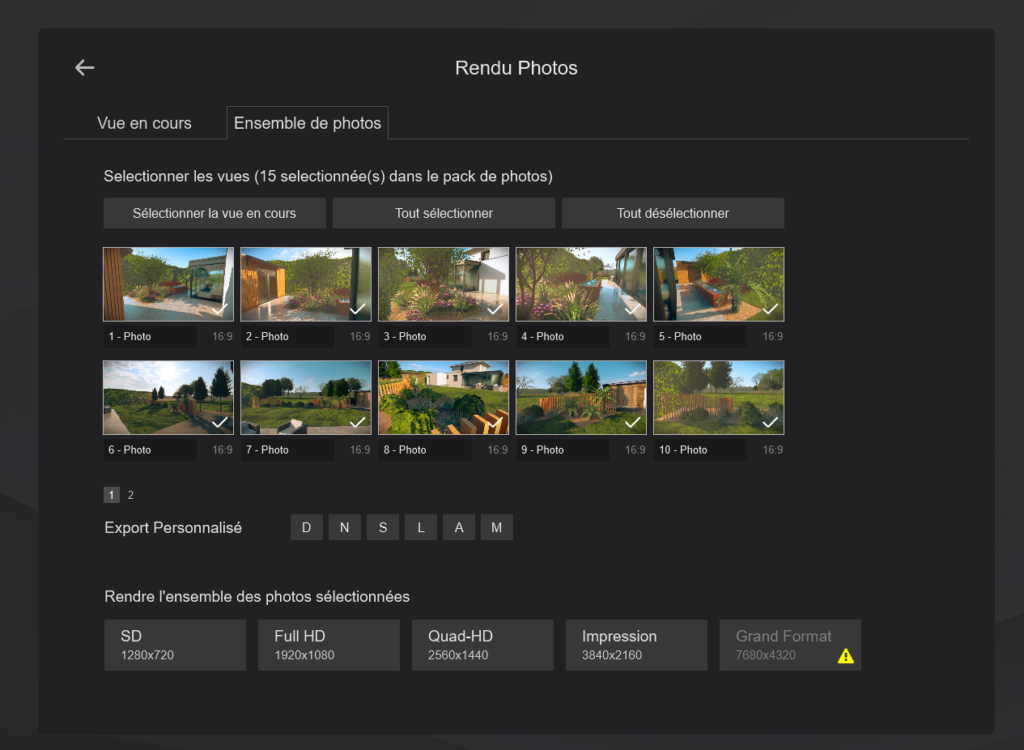Choose the N custom export preset
The height and width of the screenshot is (750, 1024).
[x=345, y=528]
